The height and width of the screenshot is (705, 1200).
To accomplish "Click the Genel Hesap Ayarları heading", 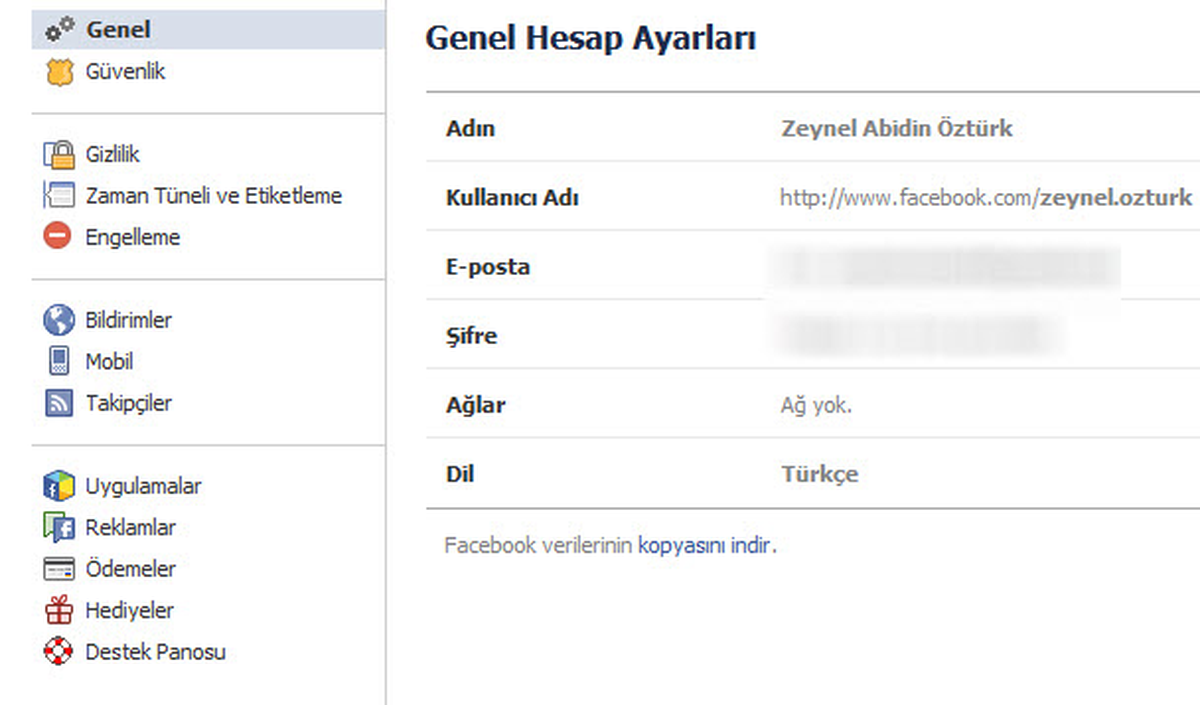I will coord(590,38).
